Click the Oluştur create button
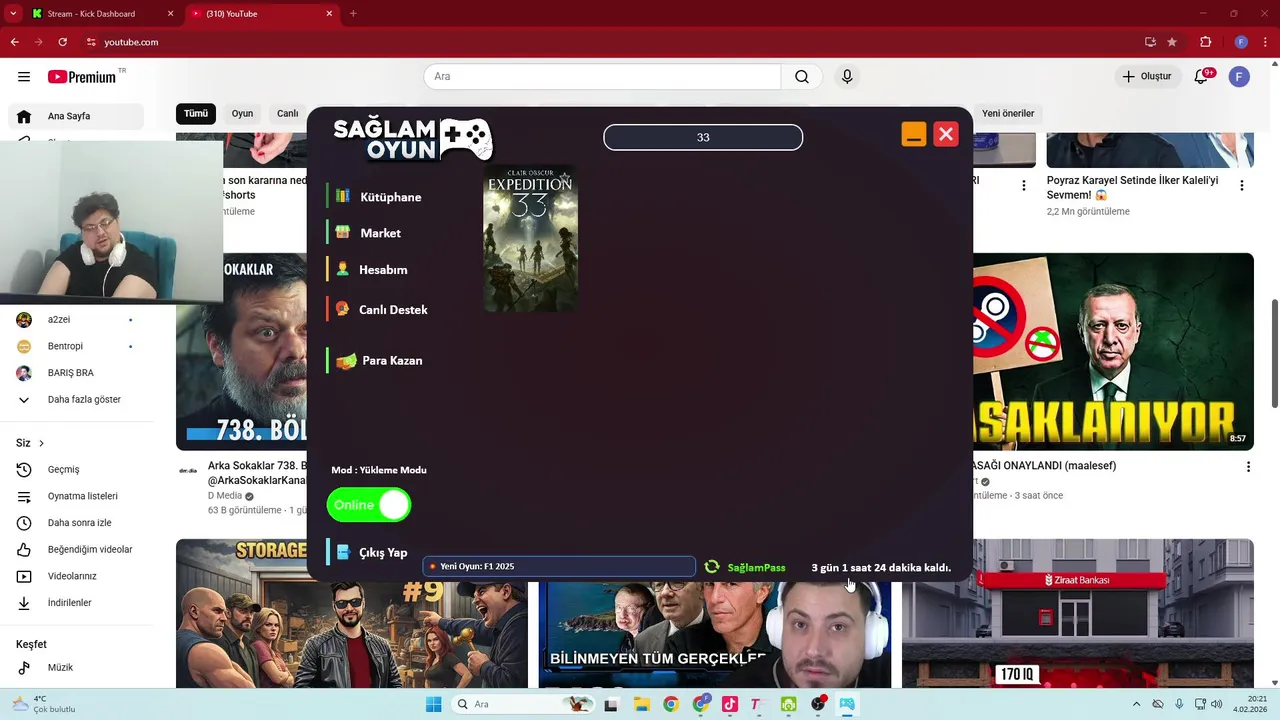This screenshot has width=1280, height=720. tap(1146, 76)
